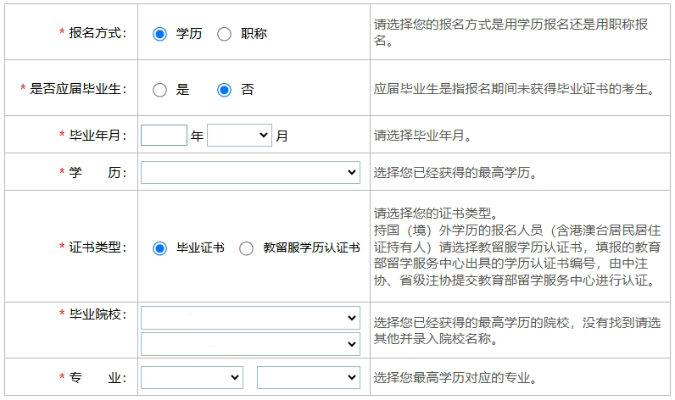Image resolution: width=675 pixels, height=400 pixels.
Task: Select the 教留服学历认证书 radio option
Action: (246, 248)
